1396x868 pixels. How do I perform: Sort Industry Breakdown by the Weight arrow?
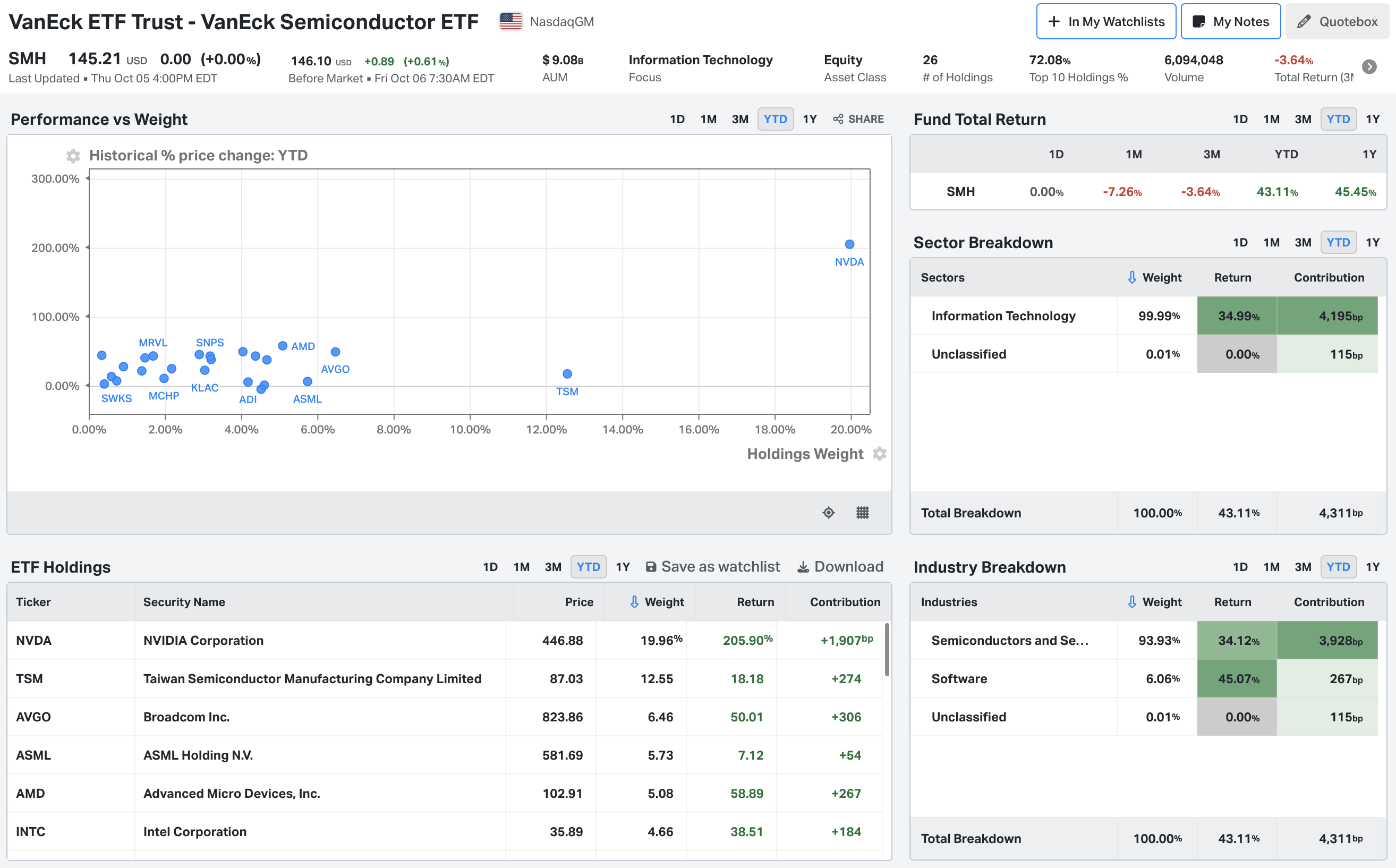tap(1132, 602)
